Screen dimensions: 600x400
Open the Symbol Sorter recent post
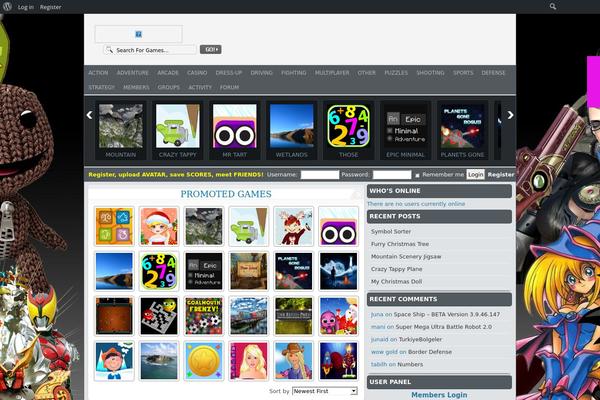click(391, 232)
